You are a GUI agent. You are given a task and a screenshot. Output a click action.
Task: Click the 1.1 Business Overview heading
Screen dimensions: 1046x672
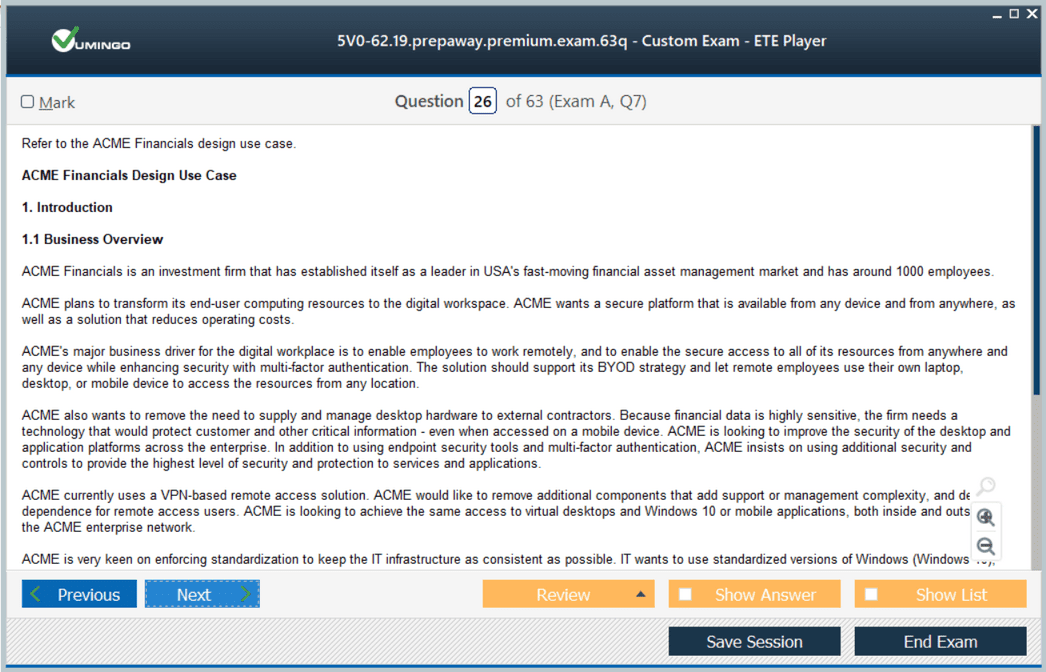point(92,240)
